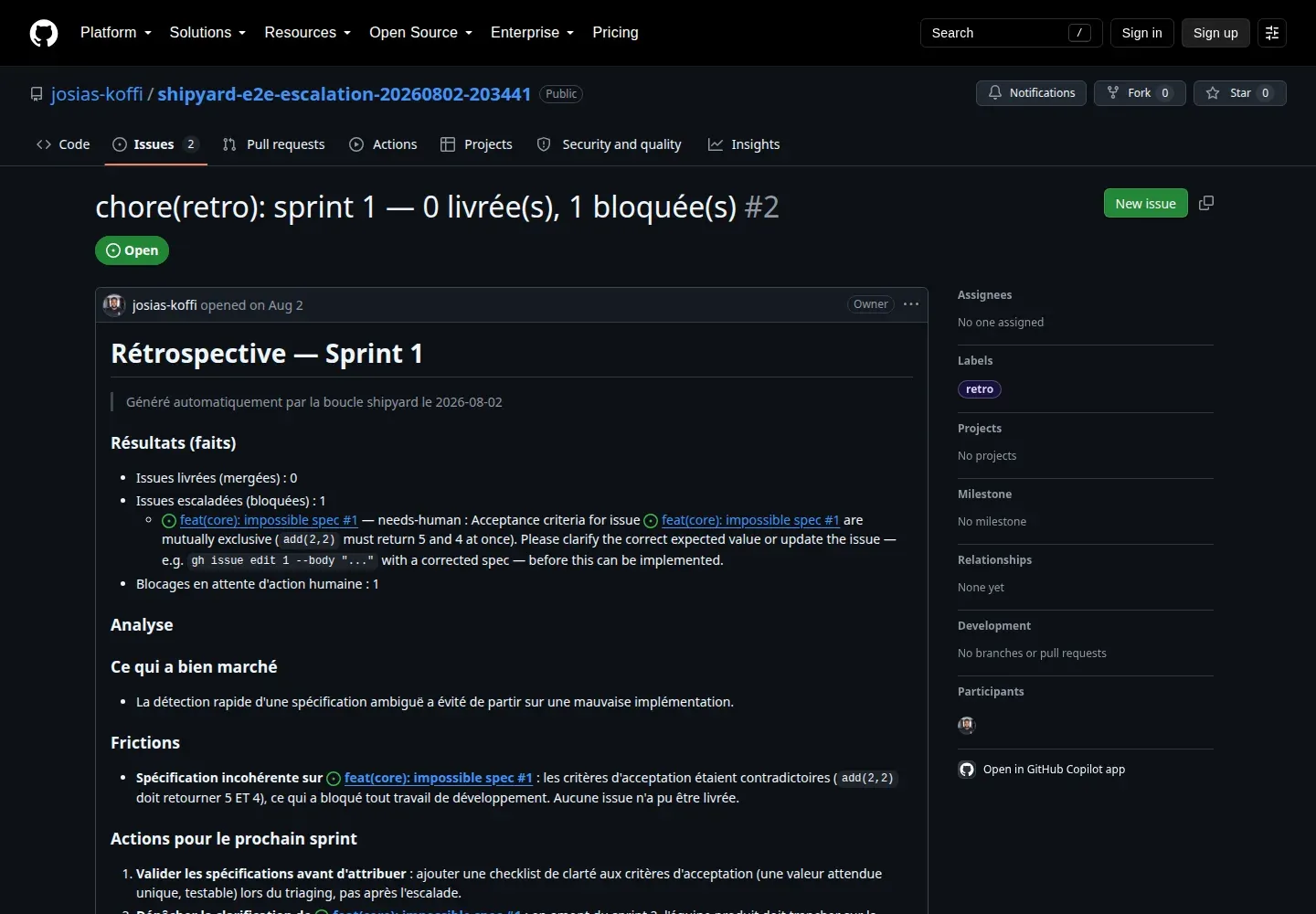
Task: Click josias-koffi avatar in comment header
Action: click(x=114, y=305)
